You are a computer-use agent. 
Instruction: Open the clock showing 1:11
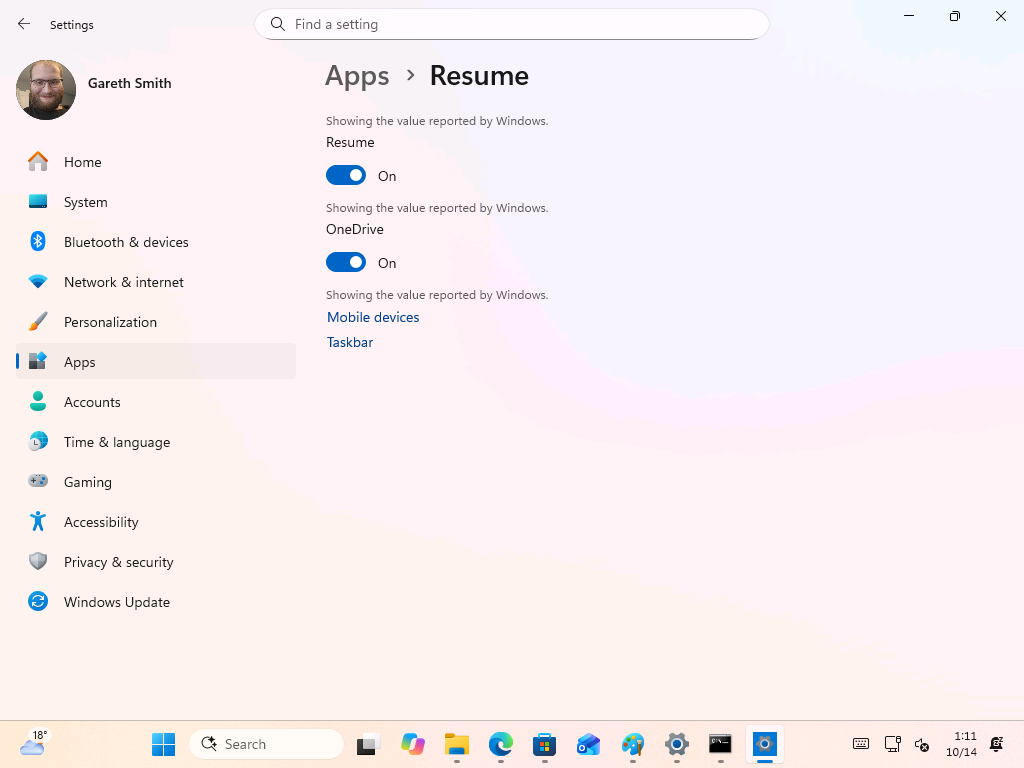pos(961,744)
